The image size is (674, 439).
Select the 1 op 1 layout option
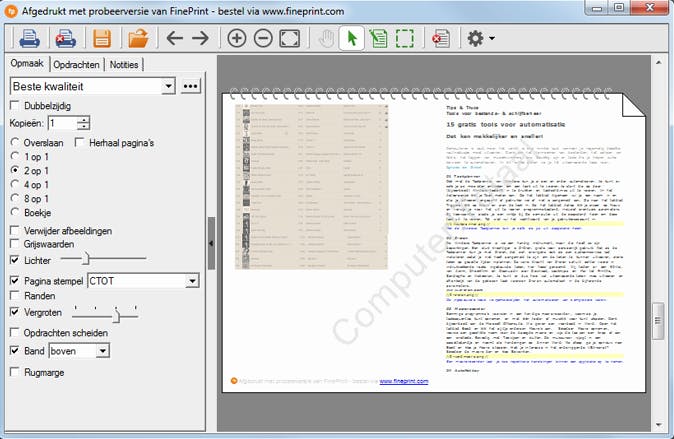[x=15, y=157]
